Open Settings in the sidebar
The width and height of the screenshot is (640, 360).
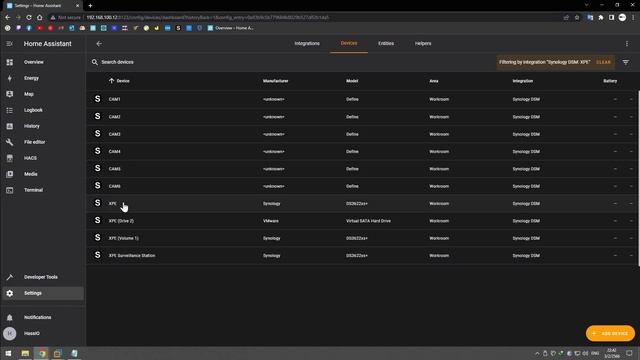[x=43, y=293]
